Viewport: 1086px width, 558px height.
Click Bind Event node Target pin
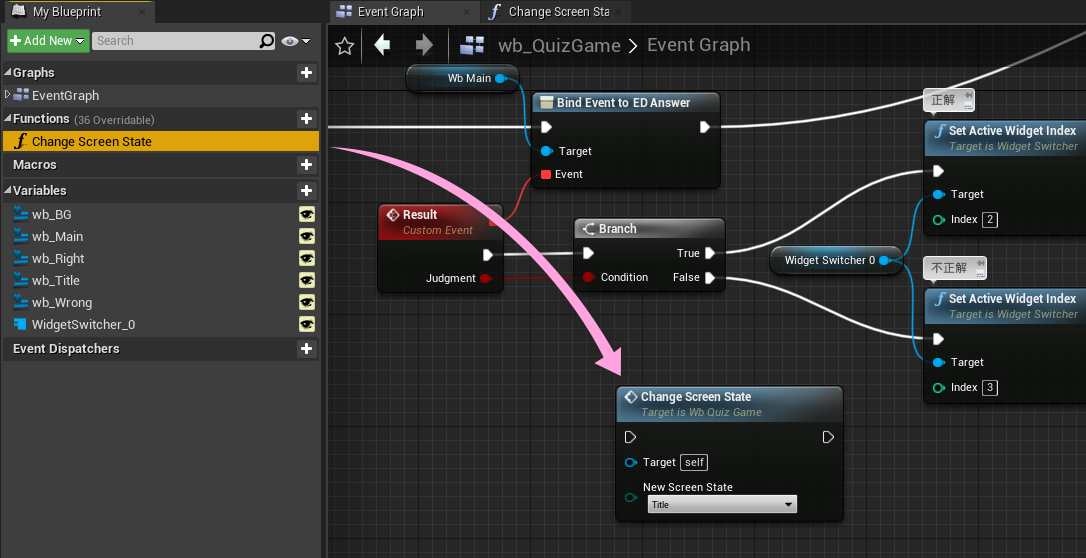click(x=546, y=151)
